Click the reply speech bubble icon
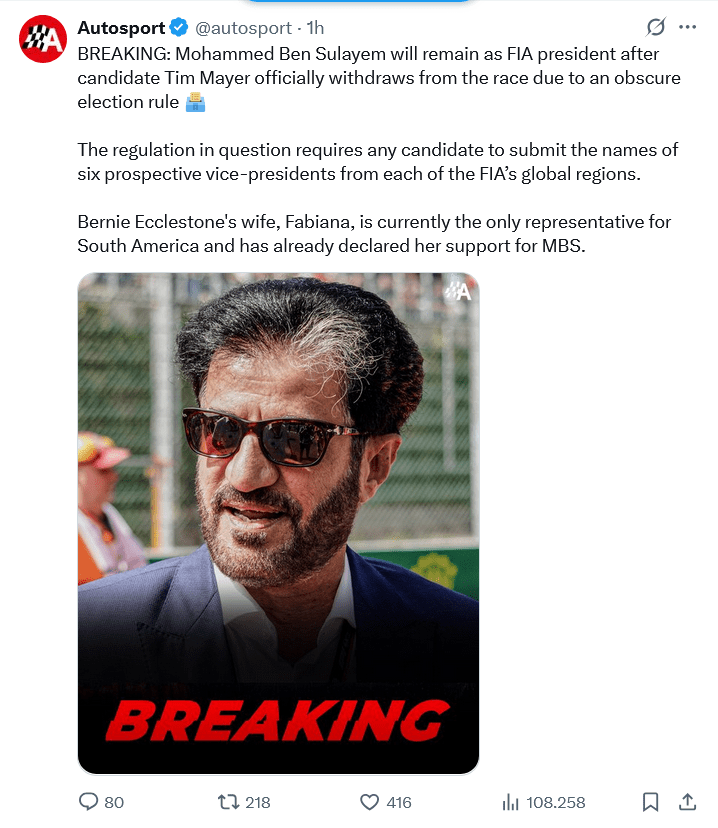The height and width of the screenshot is (828, 718). click(88, 802)
